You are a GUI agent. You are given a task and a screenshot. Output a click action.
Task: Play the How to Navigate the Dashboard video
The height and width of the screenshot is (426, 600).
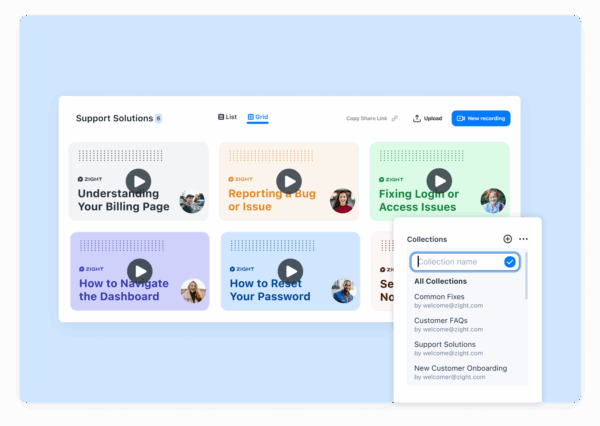tap(139, 270)
